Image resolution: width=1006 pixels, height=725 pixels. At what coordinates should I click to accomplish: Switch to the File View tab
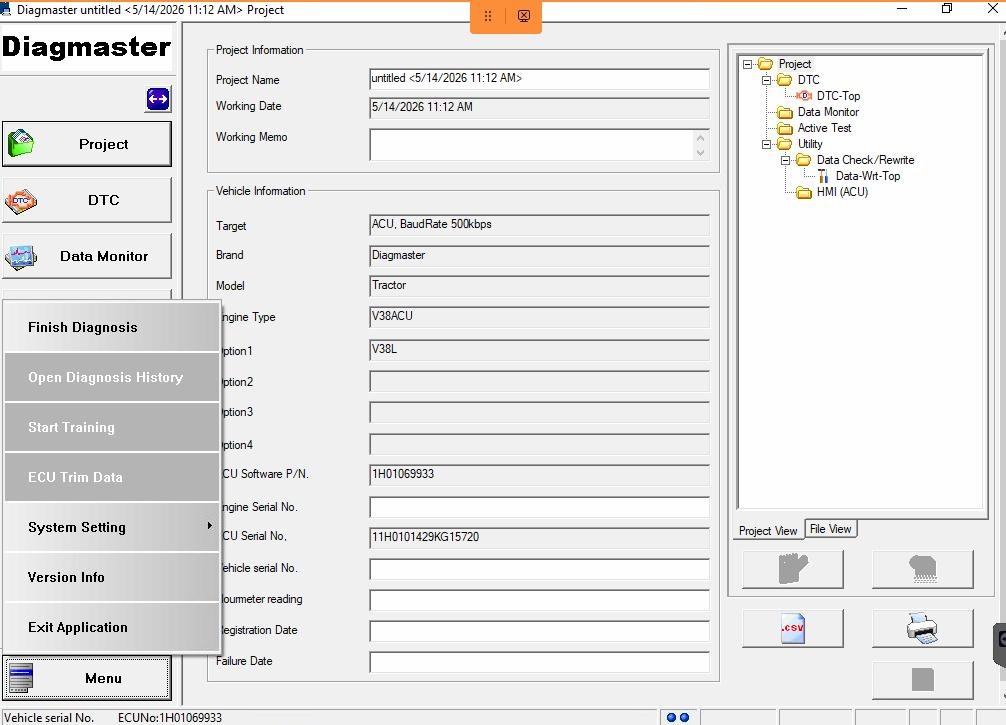830,529
